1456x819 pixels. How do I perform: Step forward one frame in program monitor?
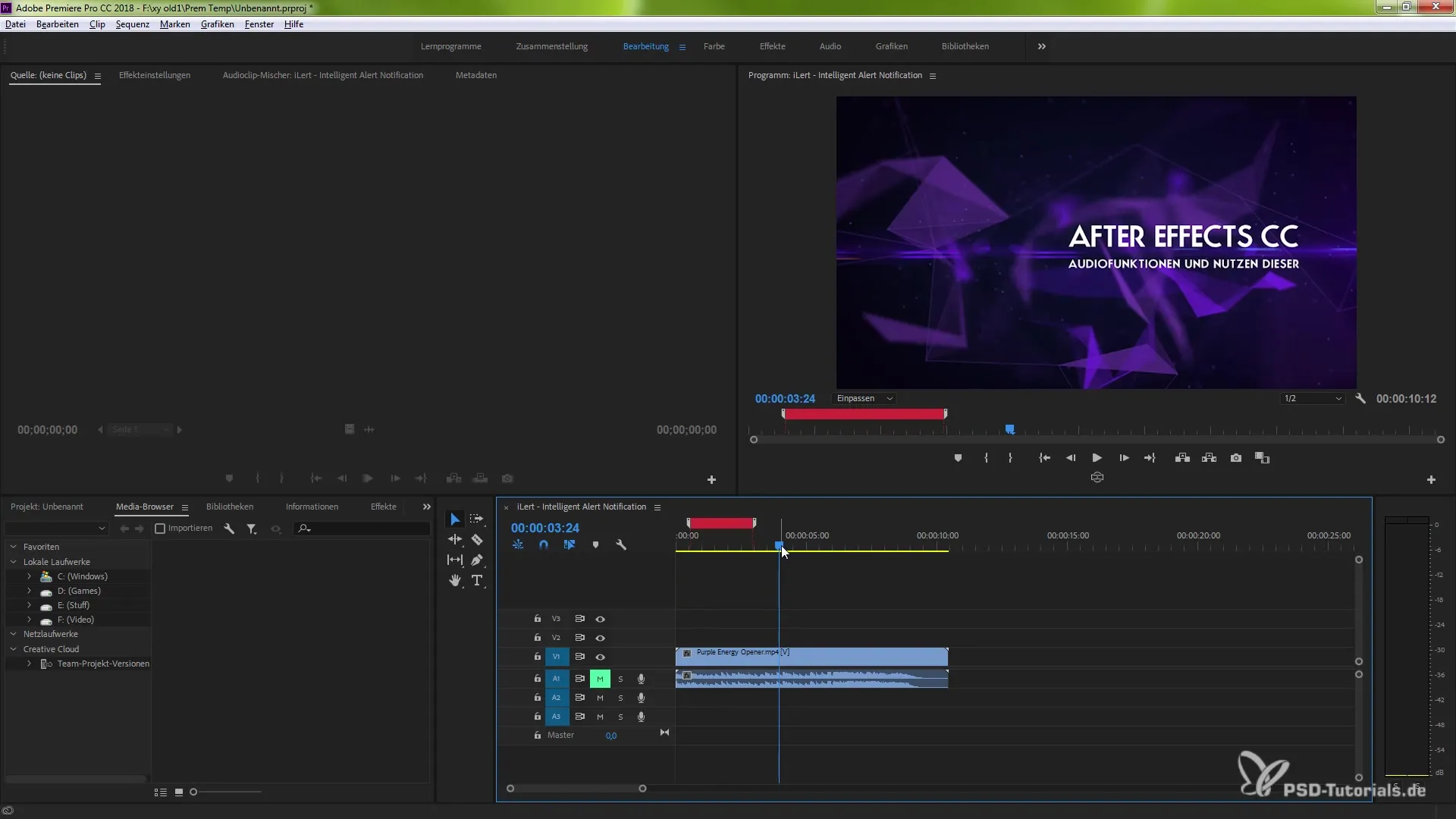[x=1124, y=458]
